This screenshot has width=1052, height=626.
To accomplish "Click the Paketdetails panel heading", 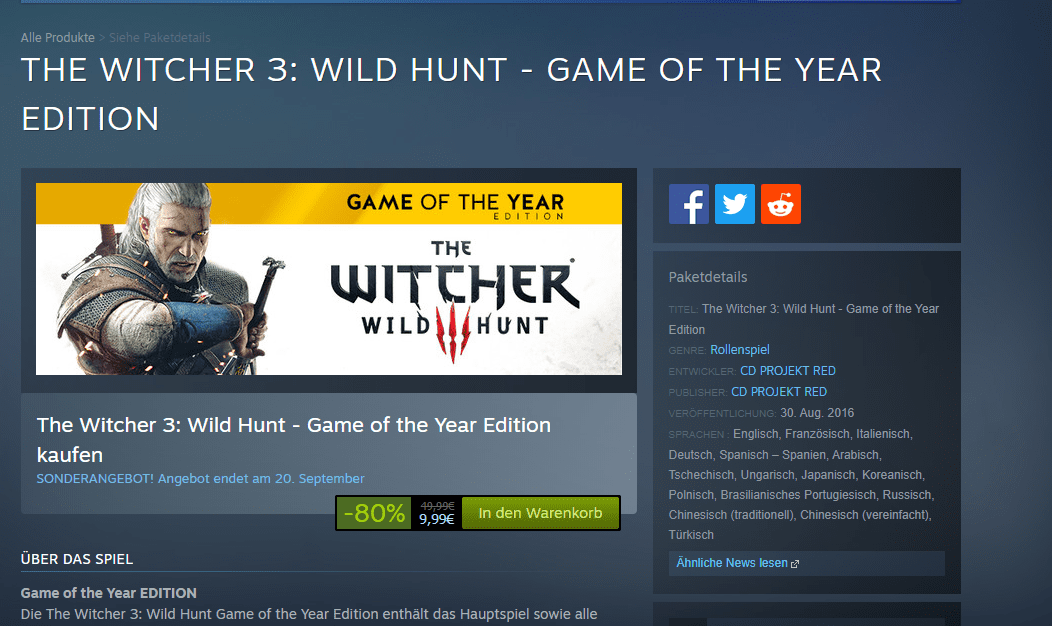I will [708, 277].
